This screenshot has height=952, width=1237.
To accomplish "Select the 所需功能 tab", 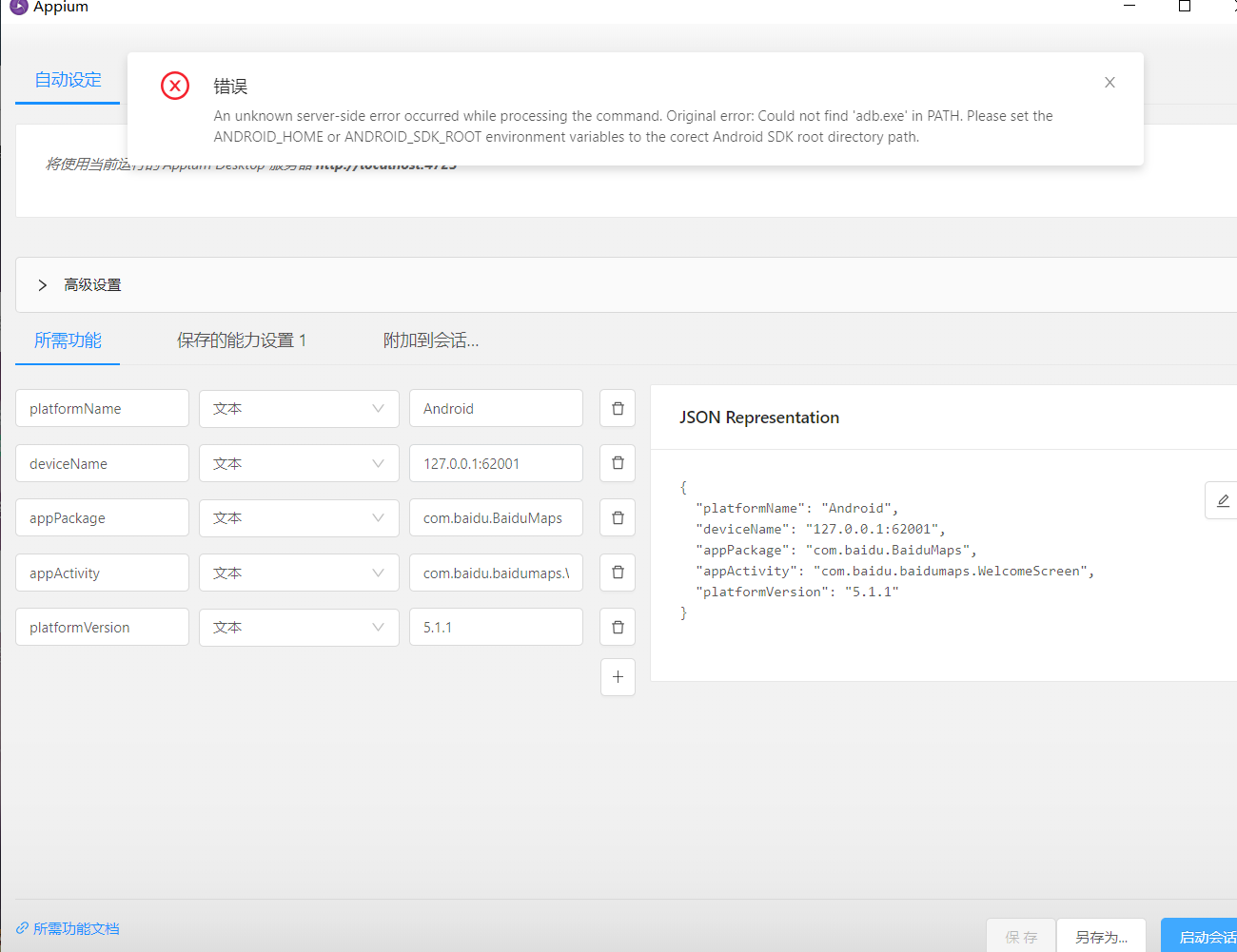I will pos(68,340).
